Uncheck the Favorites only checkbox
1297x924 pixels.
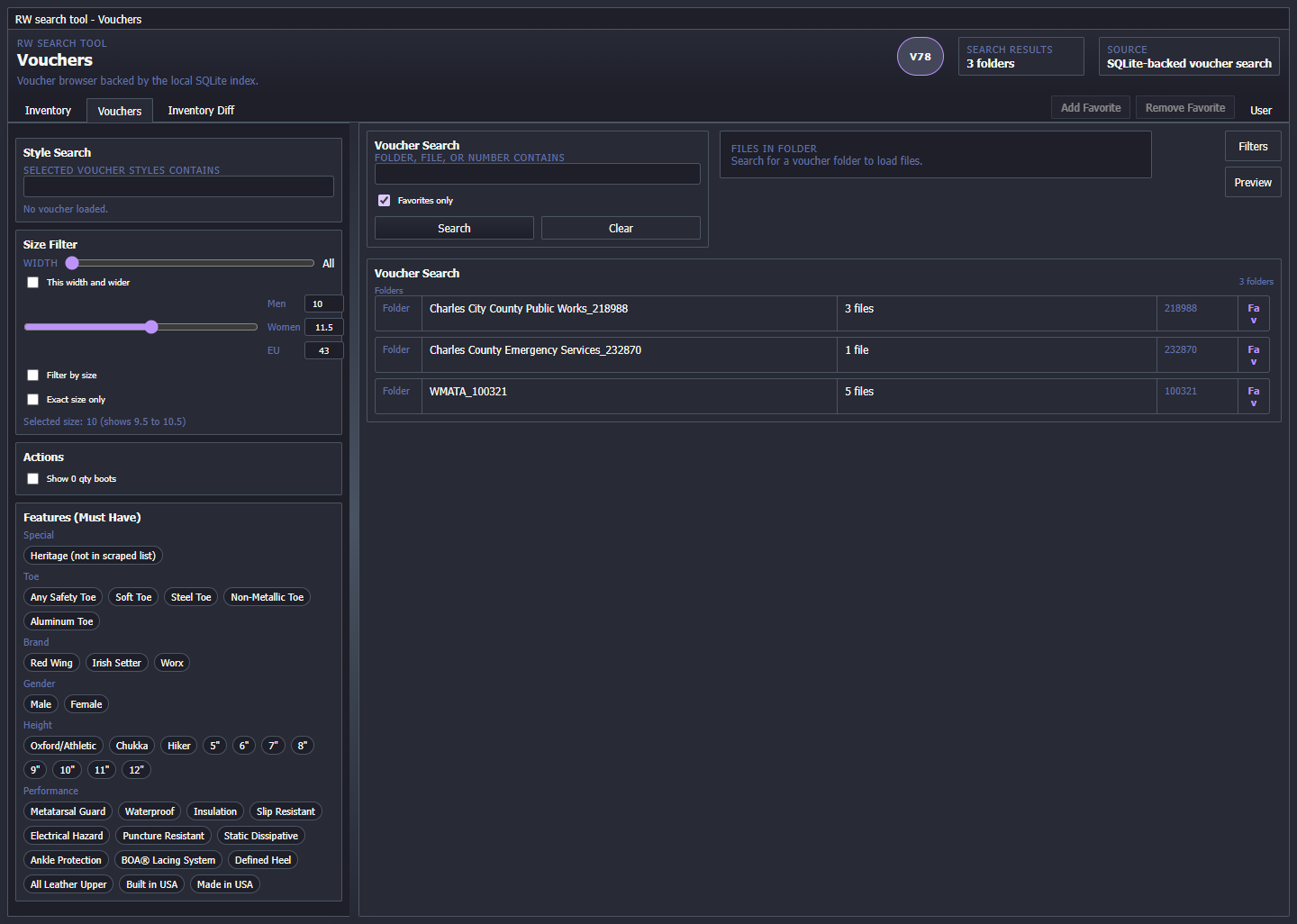click(385, 201)
